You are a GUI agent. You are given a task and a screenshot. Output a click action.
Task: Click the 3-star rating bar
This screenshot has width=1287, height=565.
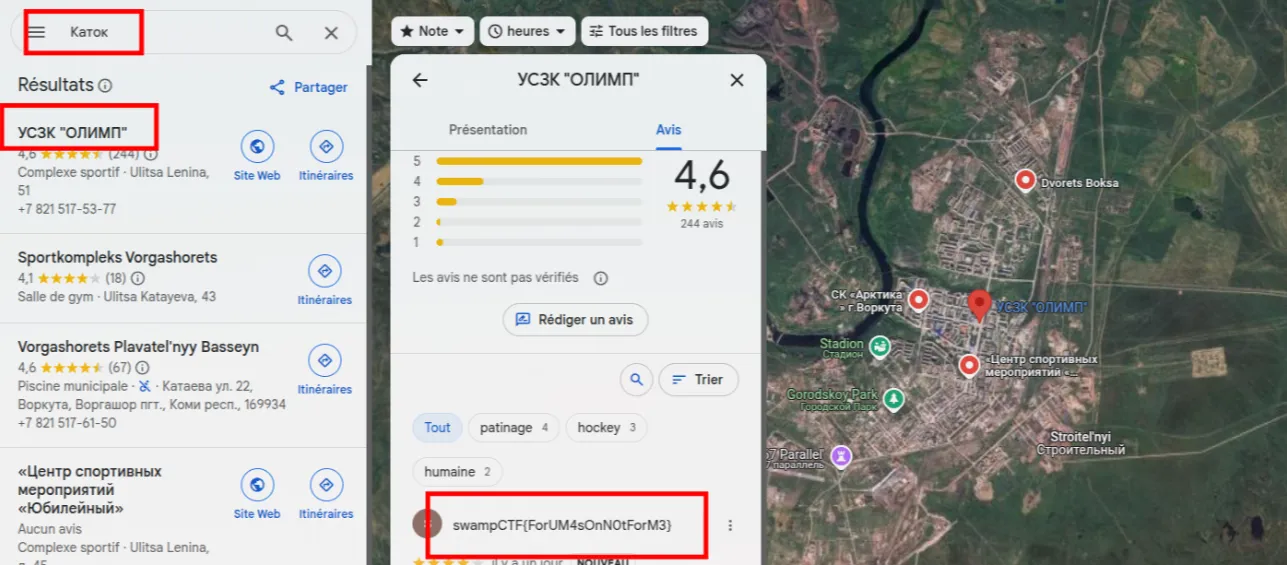pyautogui.click(x=539, y=202)
